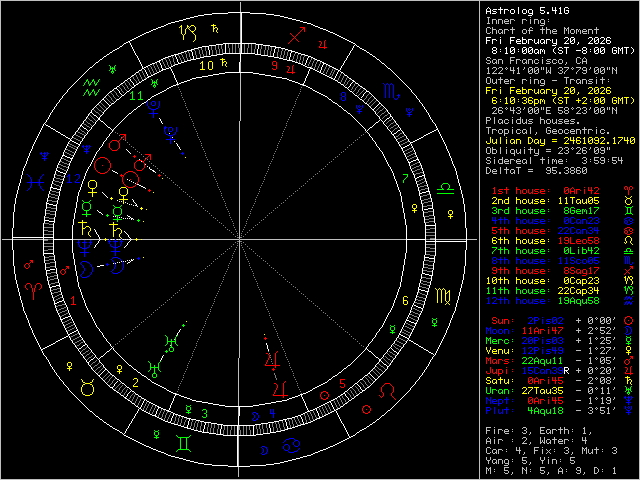
Task: Click the Jupiter glyph in the sidebar planet list
Action: (628, 370)
